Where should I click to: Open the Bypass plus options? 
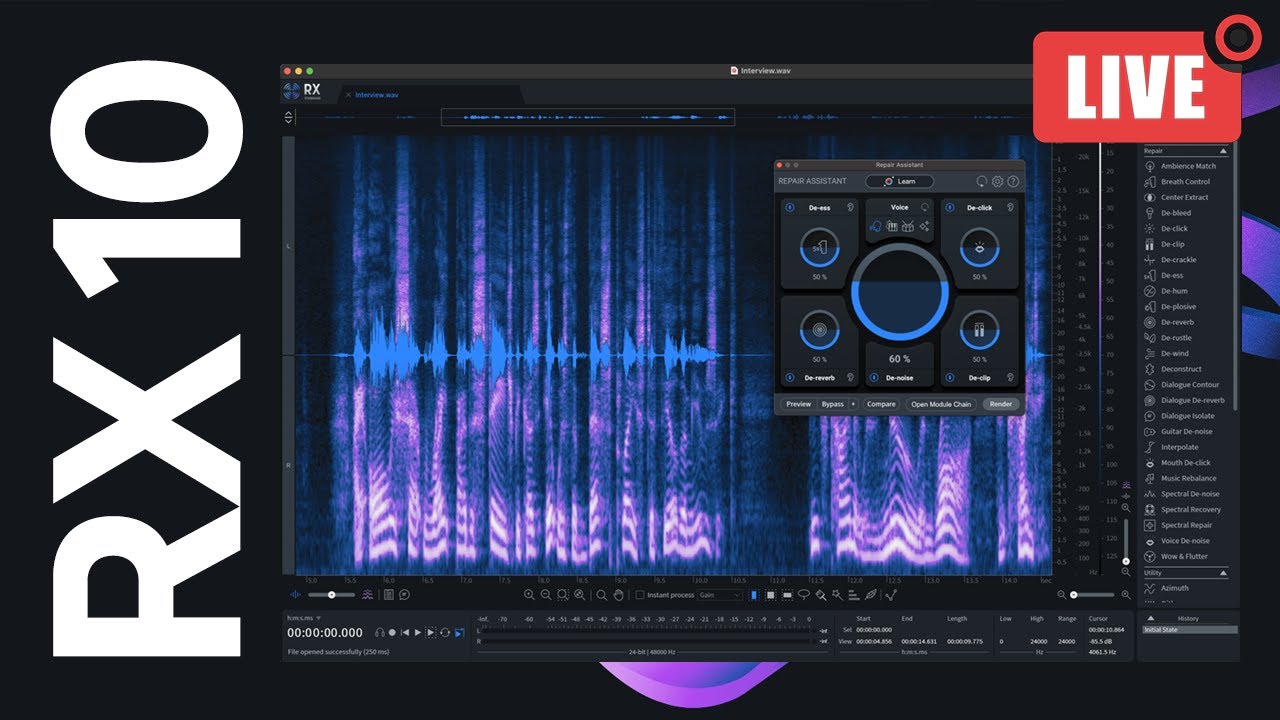point(853,404)
